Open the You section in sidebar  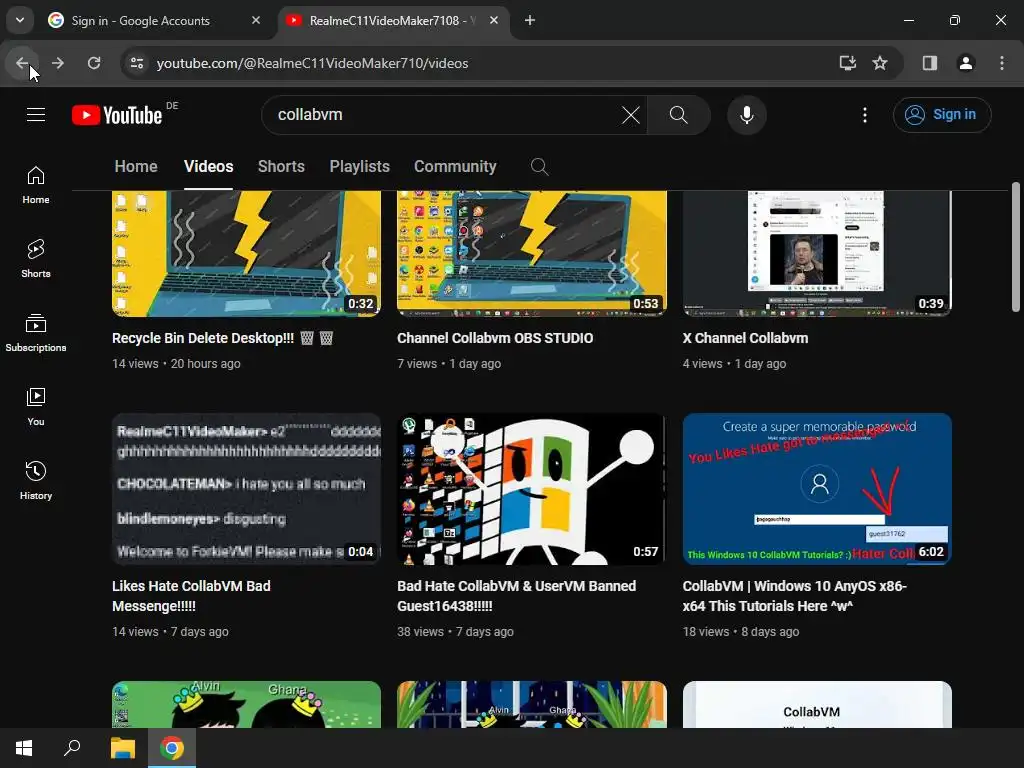[x=36, y=407]
